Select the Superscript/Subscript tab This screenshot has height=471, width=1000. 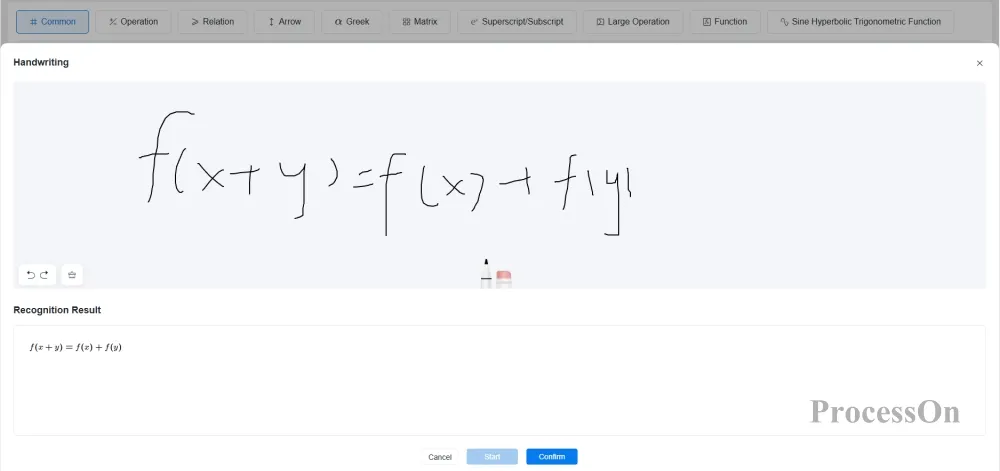tap(517, 22)
